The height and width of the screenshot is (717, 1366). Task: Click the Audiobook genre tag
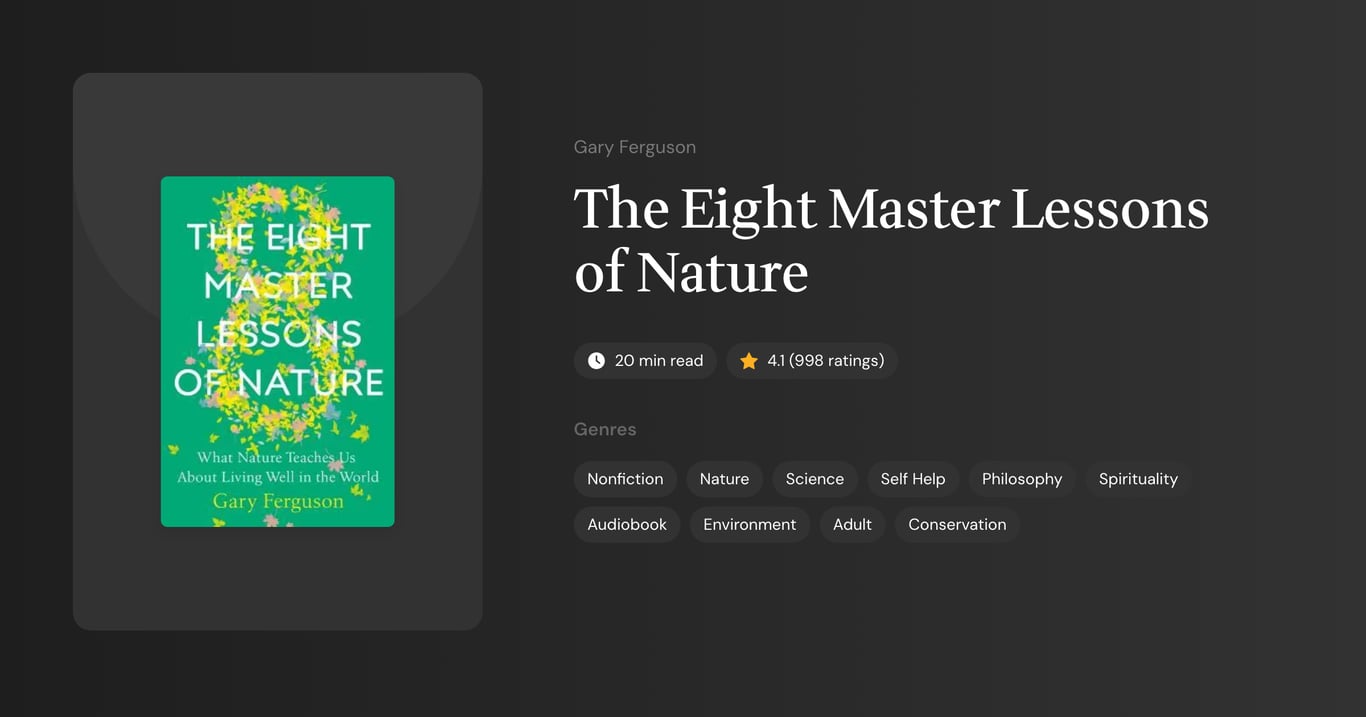pos(626,524)
